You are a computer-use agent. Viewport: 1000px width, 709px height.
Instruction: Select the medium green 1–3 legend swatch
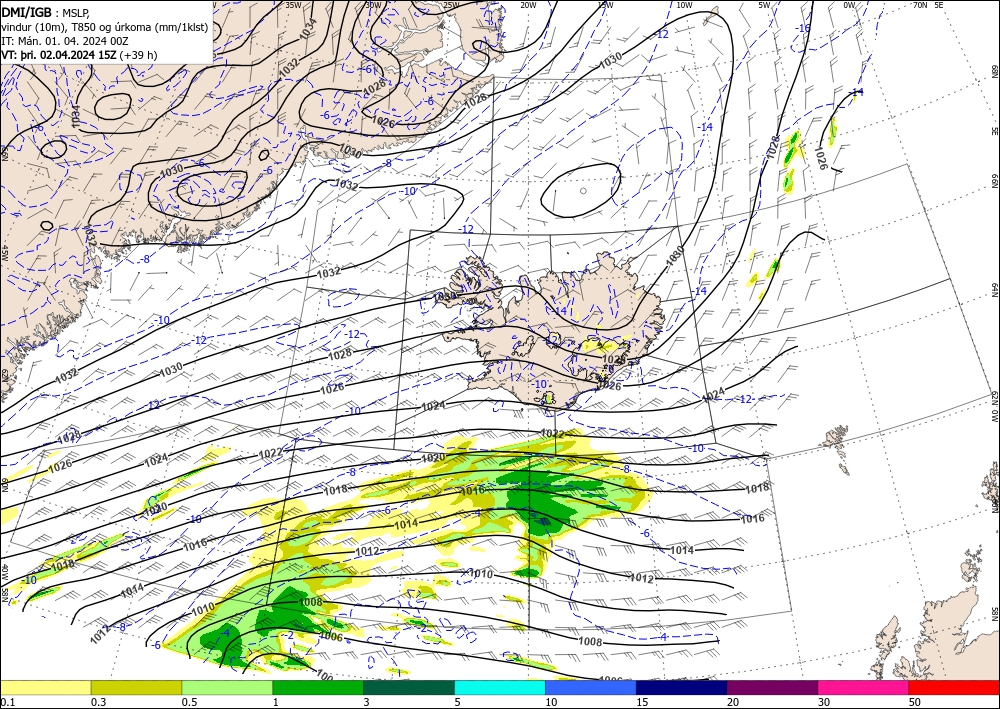pos(318,687)
